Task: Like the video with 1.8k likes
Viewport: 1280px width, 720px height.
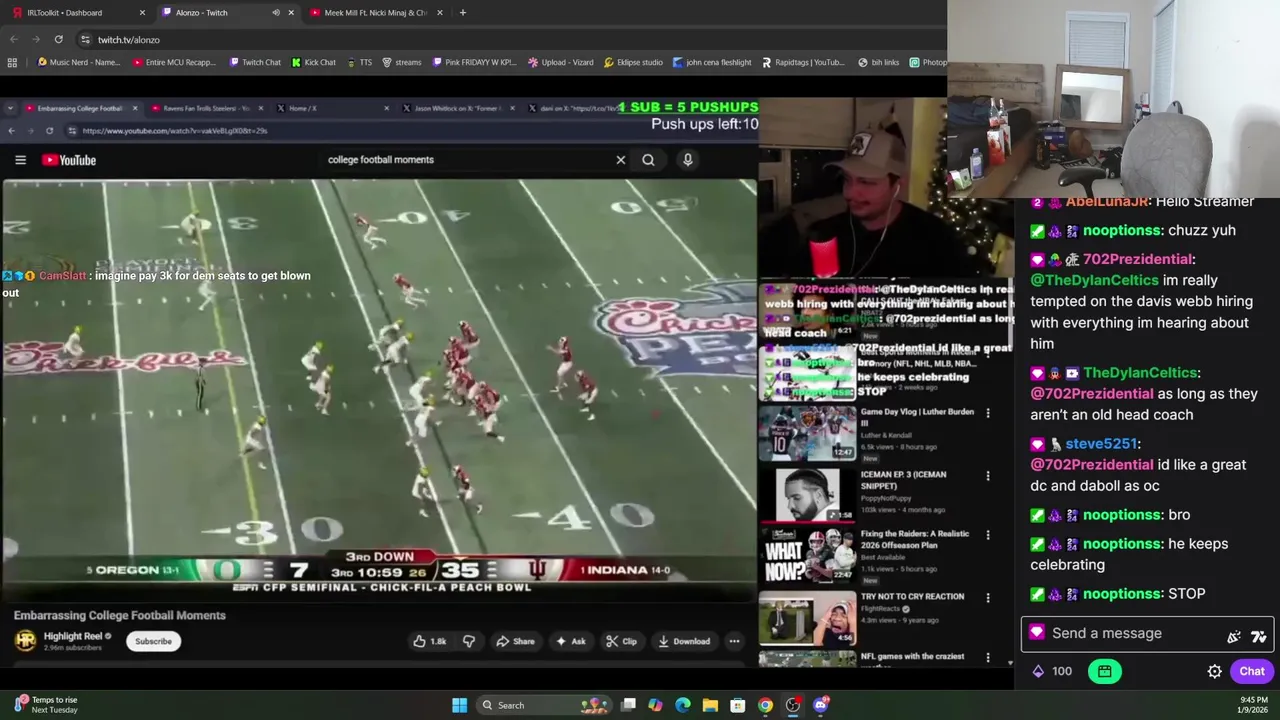Action: click(x=430, y=641)
